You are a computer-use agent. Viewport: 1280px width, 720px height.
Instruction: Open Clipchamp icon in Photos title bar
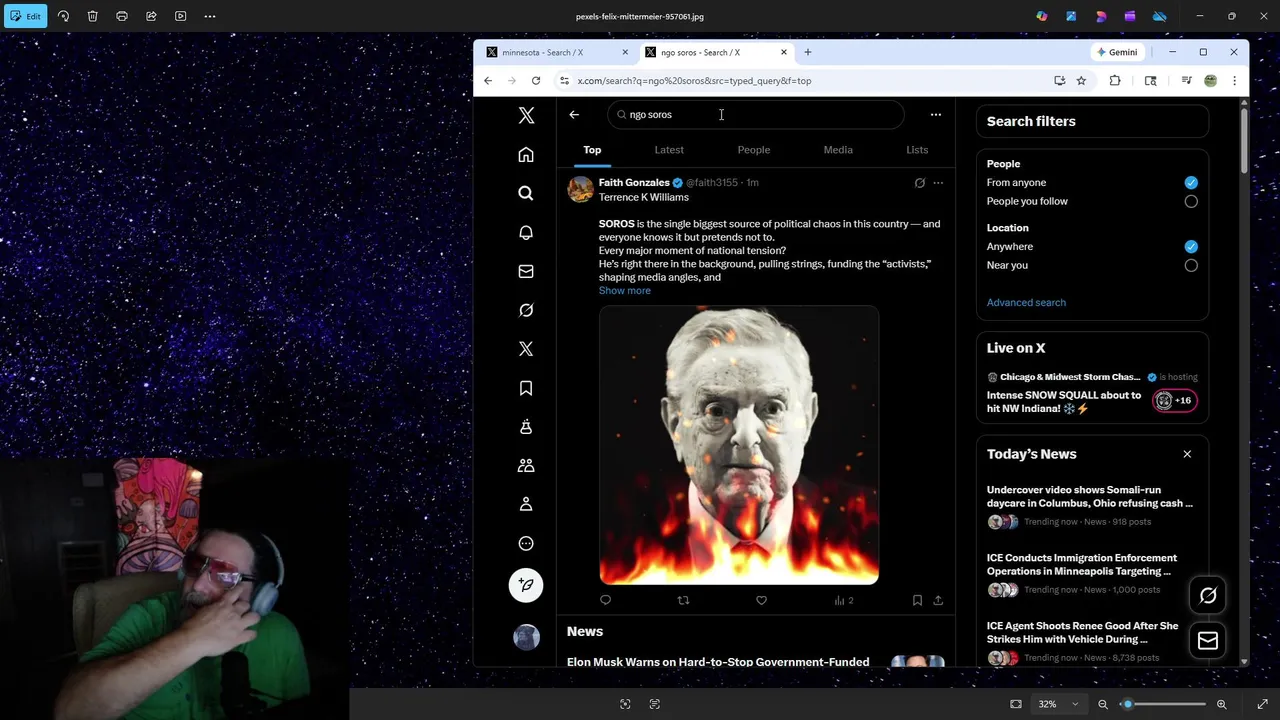1130,16
